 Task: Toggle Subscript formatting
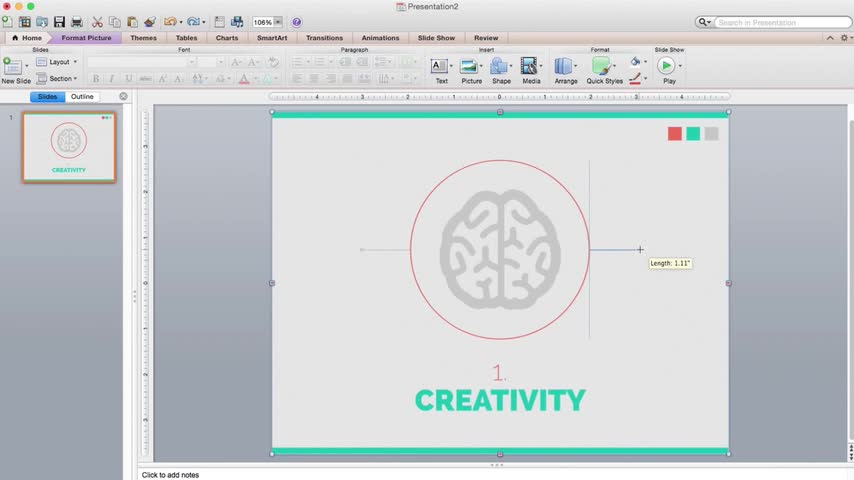(x=179, y=79)
